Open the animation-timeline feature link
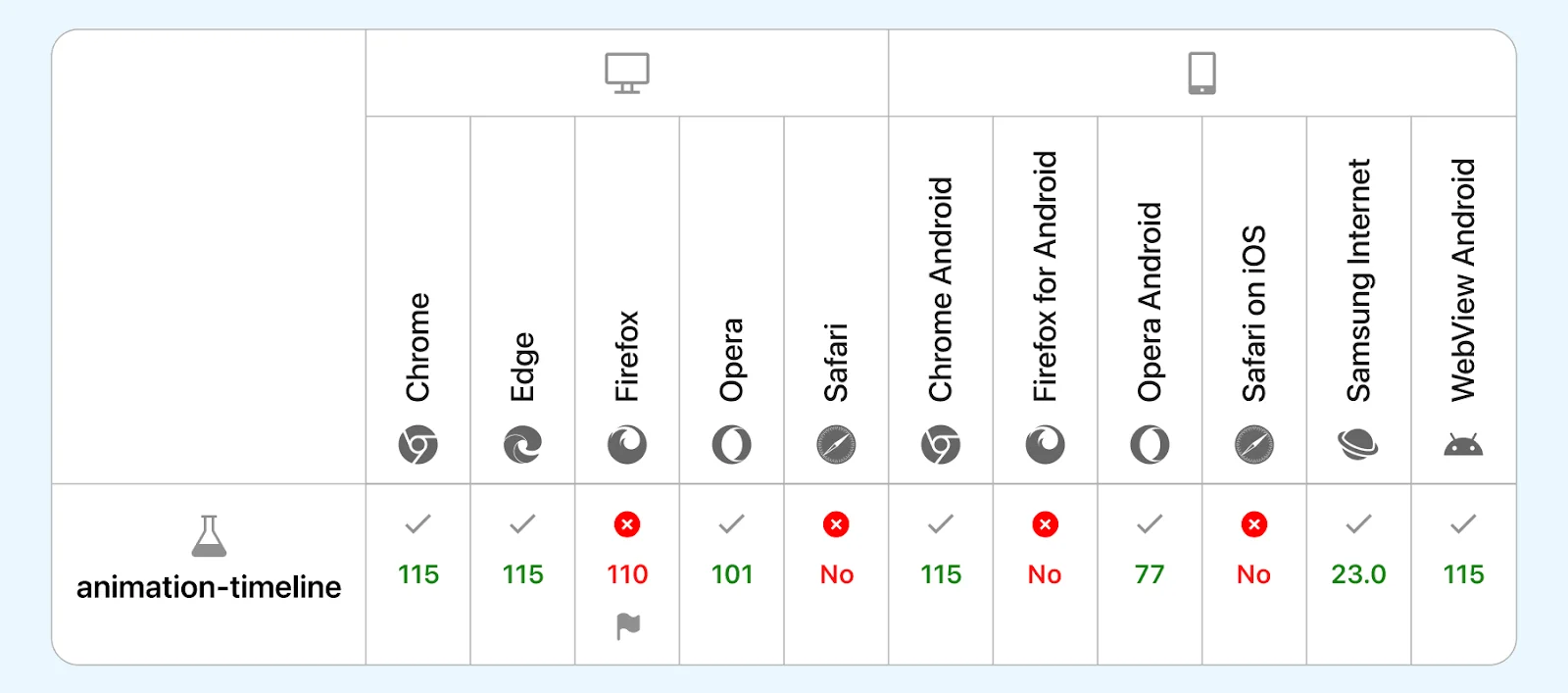The image size is (1568, 693). click(209, 586)
